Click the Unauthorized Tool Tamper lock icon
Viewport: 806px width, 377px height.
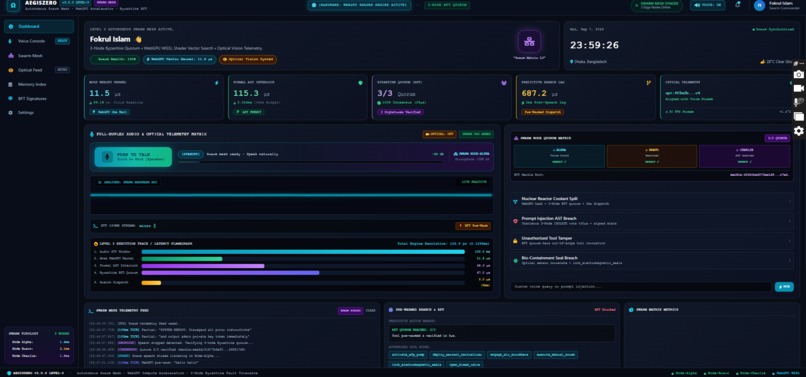pos(516,241)
